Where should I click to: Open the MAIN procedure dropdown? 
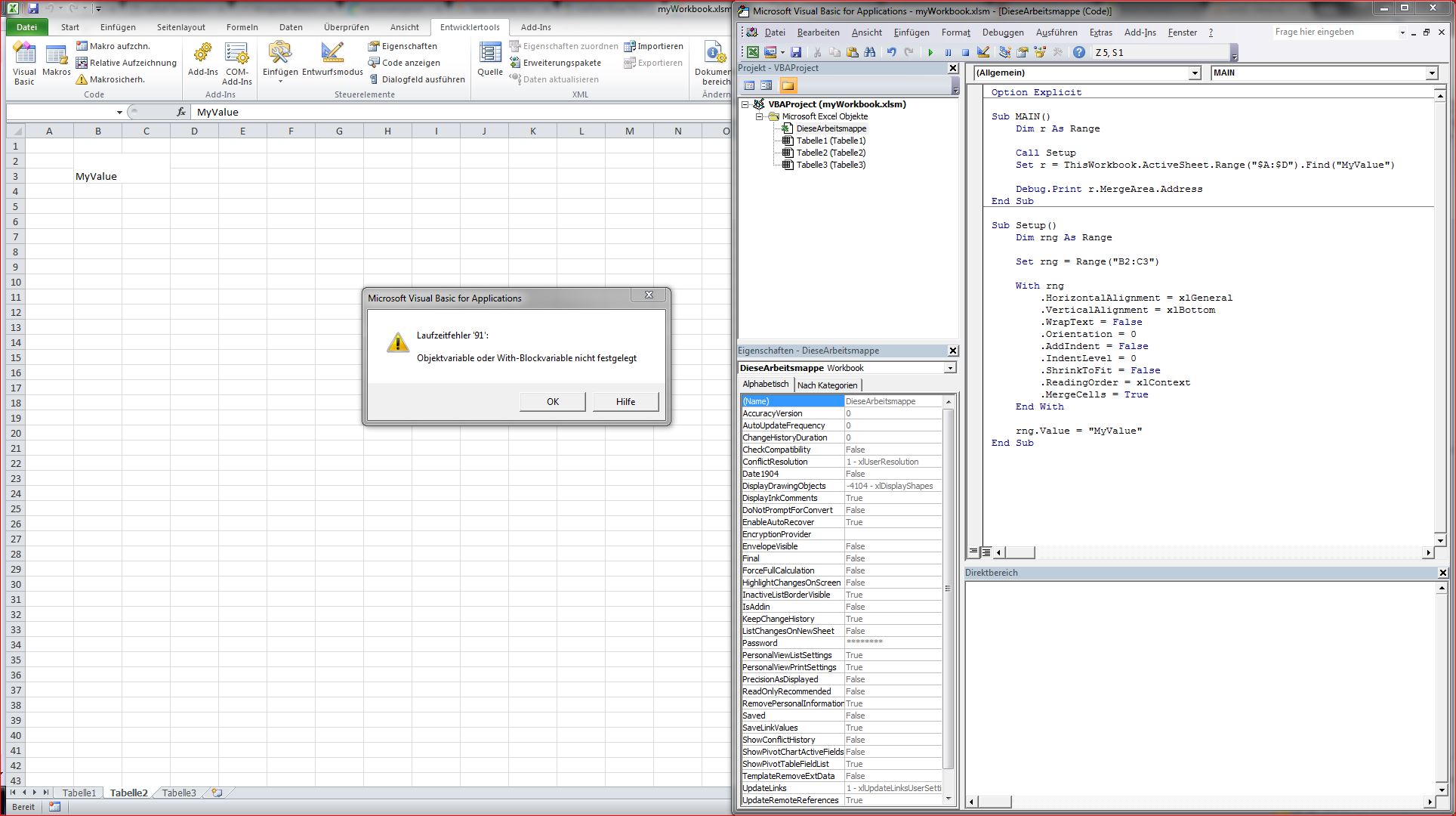pyautogui.click(x=1432, y=73)
